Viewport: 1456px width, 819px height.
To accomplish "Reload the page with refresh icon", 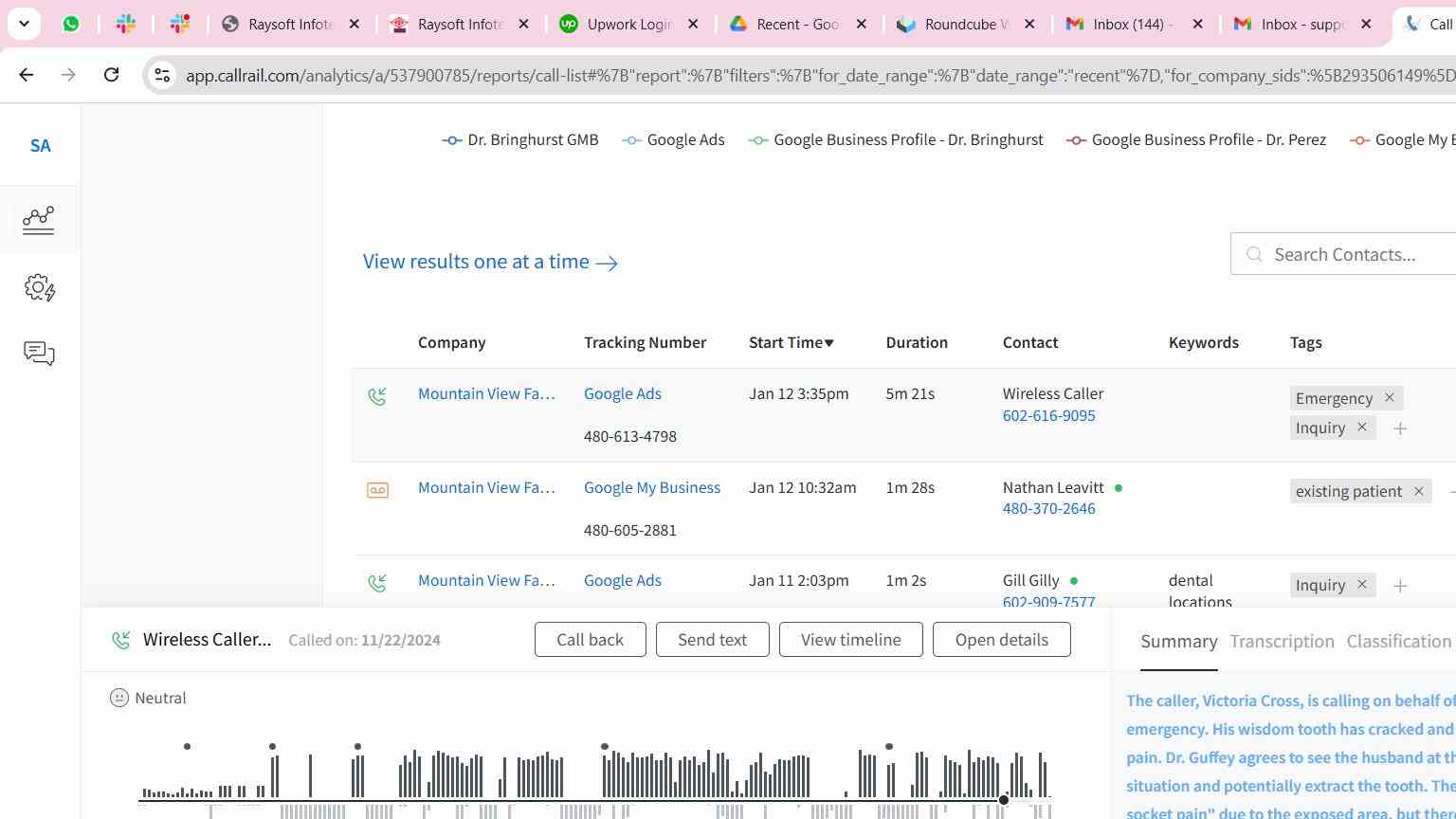I will pyautogui.click(x=111, y=75).
